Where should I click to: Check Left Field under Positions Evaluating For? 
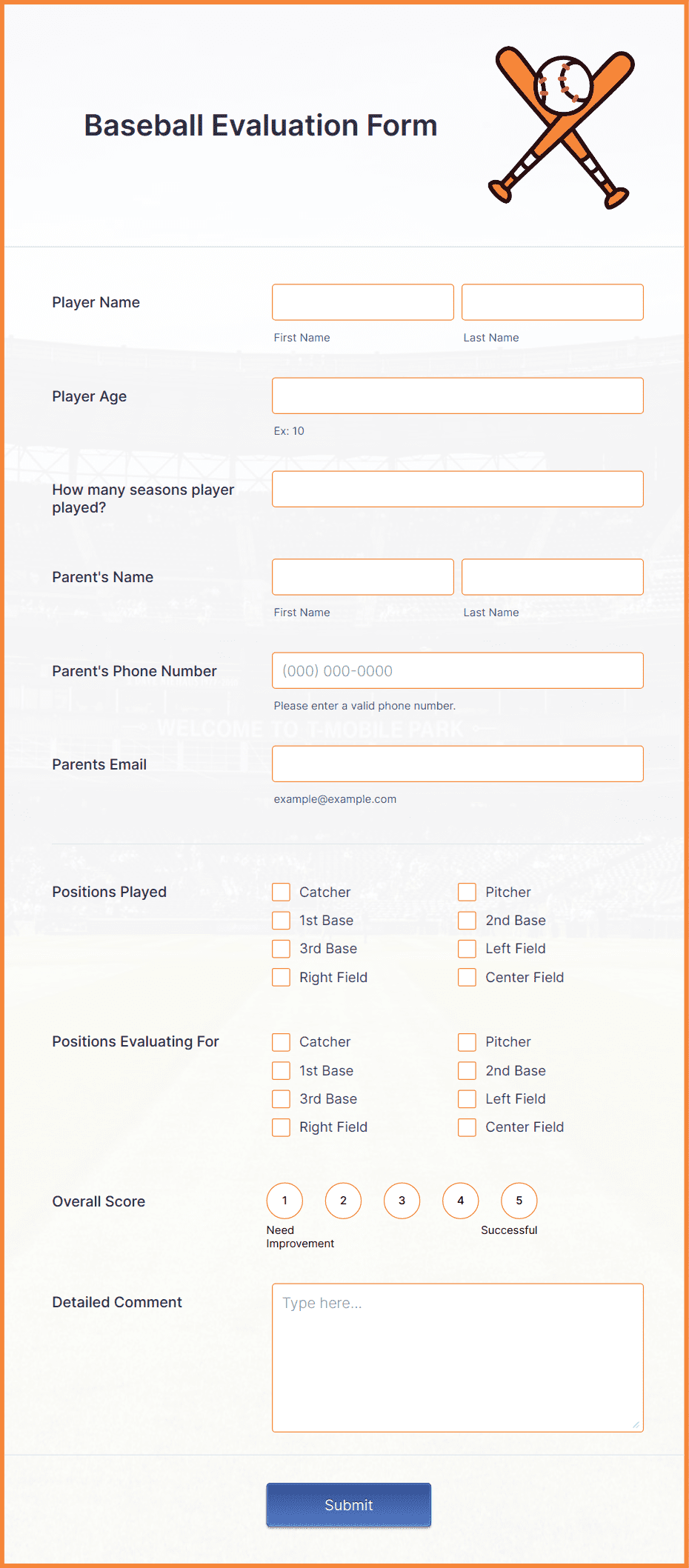[467, 1098]
